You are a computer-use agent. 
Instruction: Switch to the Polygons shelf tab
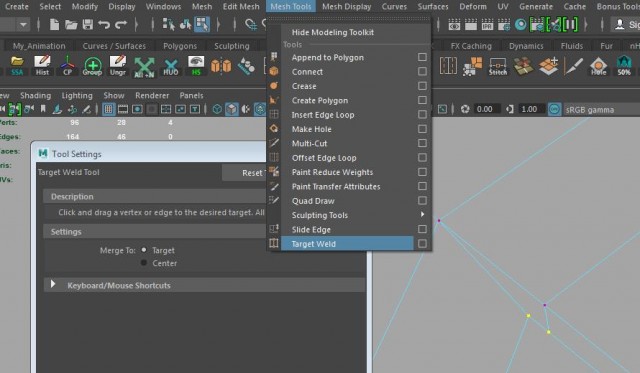tap(180, 46)
